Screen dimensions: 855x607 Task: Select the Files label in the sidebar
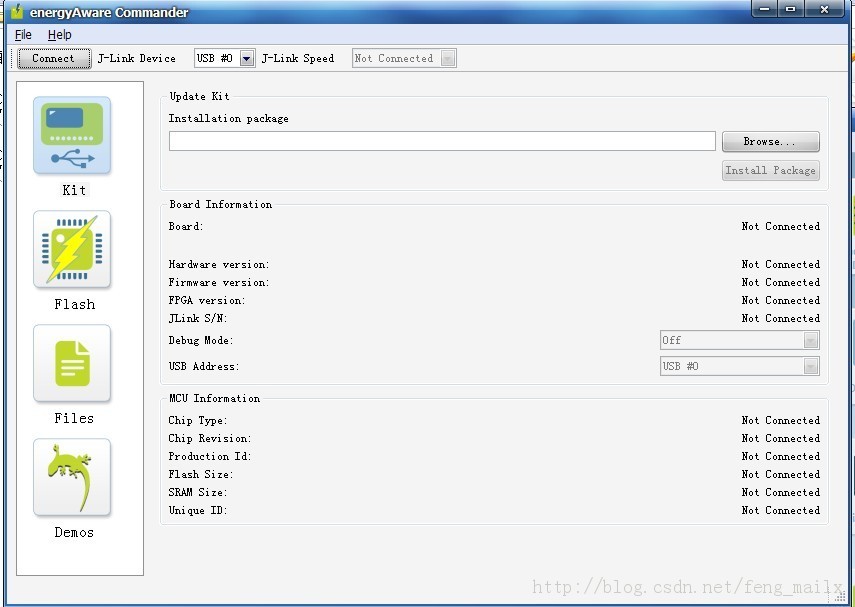(74, 418)
